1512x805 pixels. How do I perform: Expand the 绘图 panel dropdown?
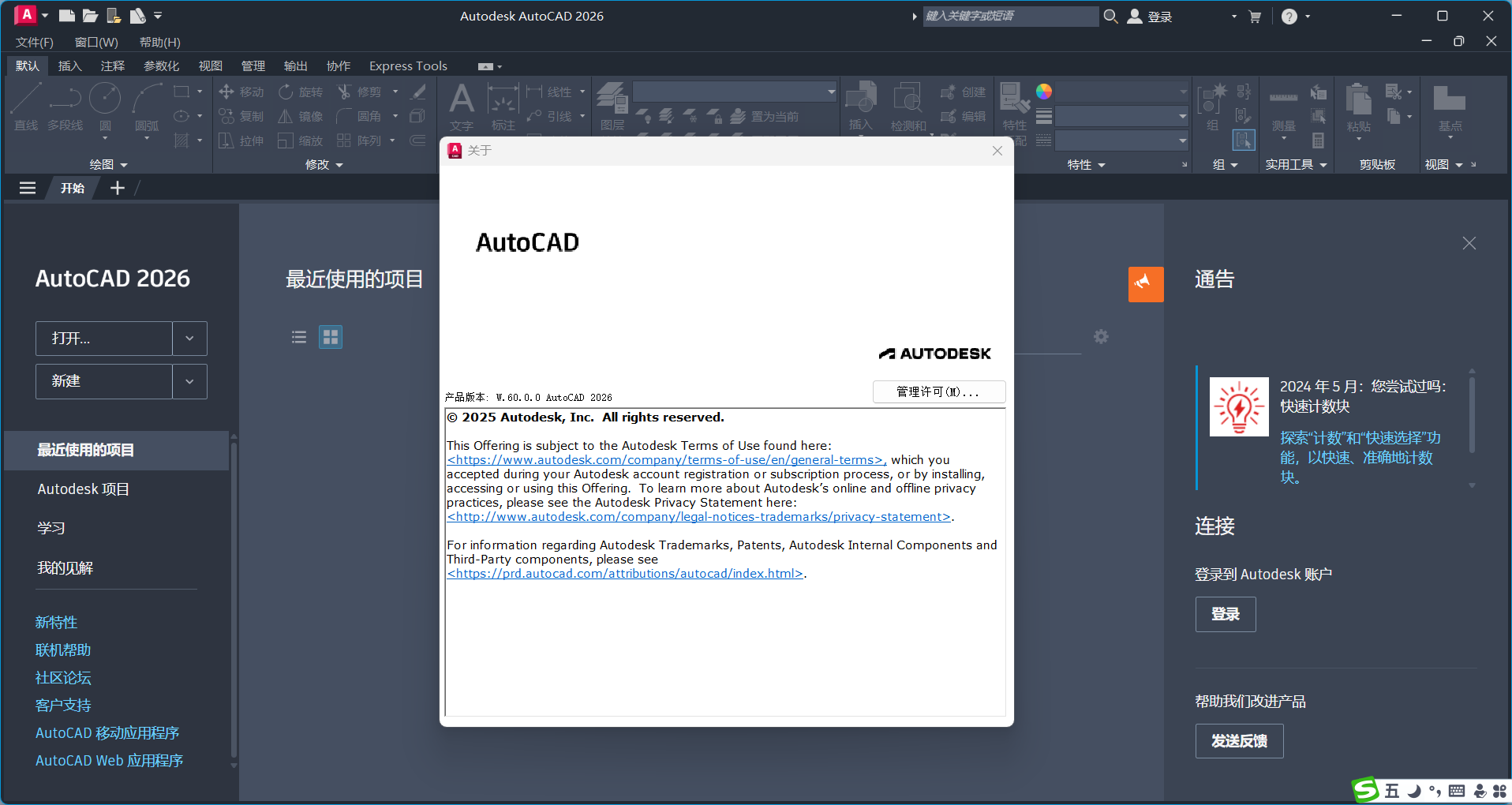[124, 165]
